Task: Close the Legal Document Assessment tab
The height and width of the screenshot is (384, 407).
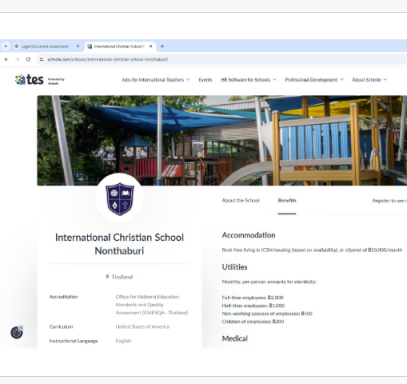Action: coord(78,46)
